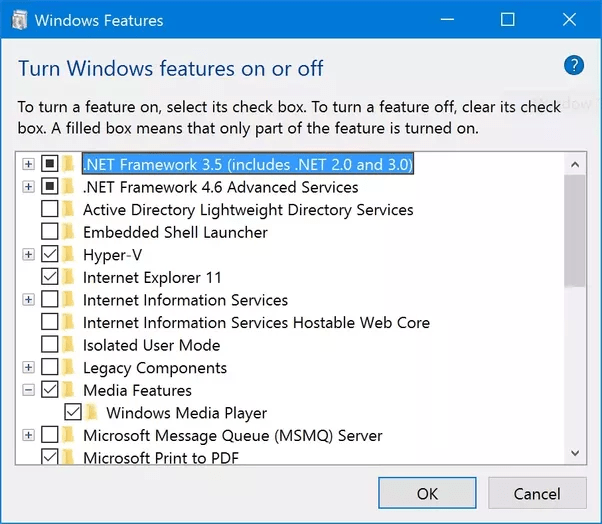Click folder icon beside .NET Framework 4.6 Advanced Services
This screenshot has width=602, height=524.
68,187
